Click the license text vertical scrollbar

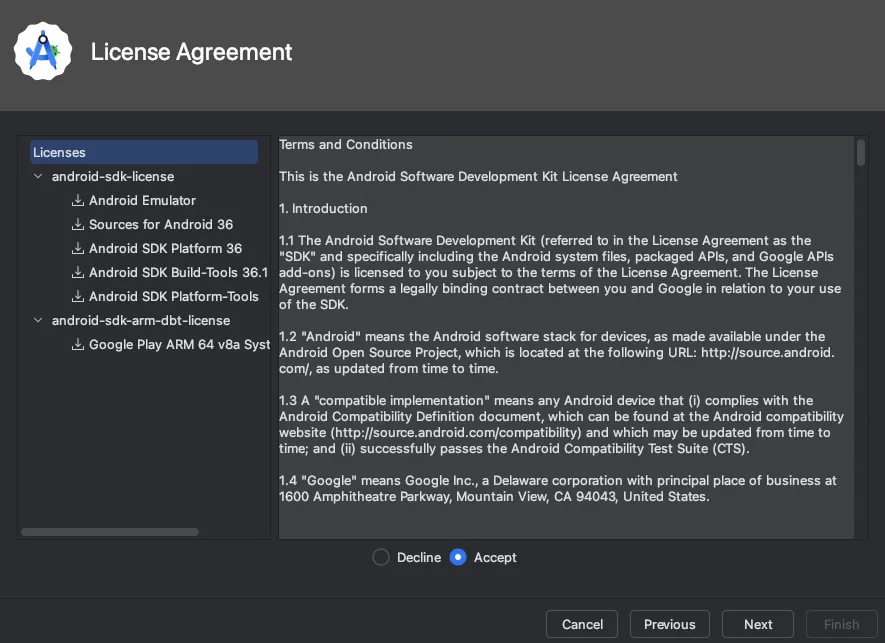(861, 153)
